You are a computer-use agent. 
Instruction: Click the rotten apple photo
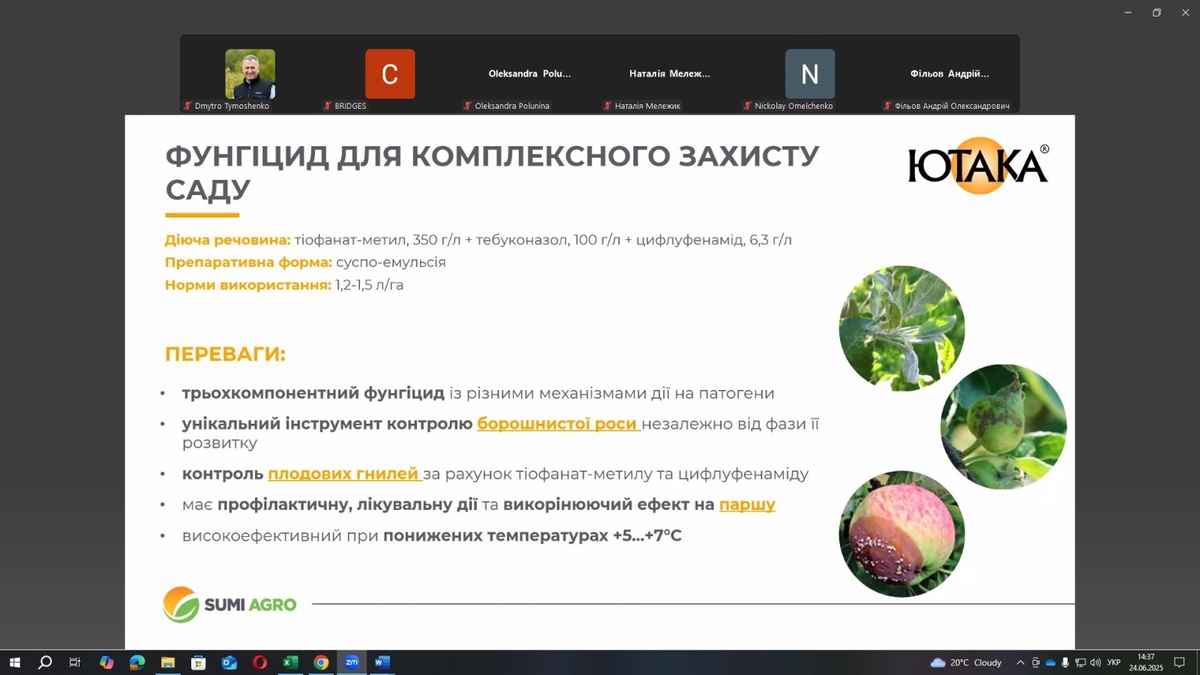(x=901, y=533)
